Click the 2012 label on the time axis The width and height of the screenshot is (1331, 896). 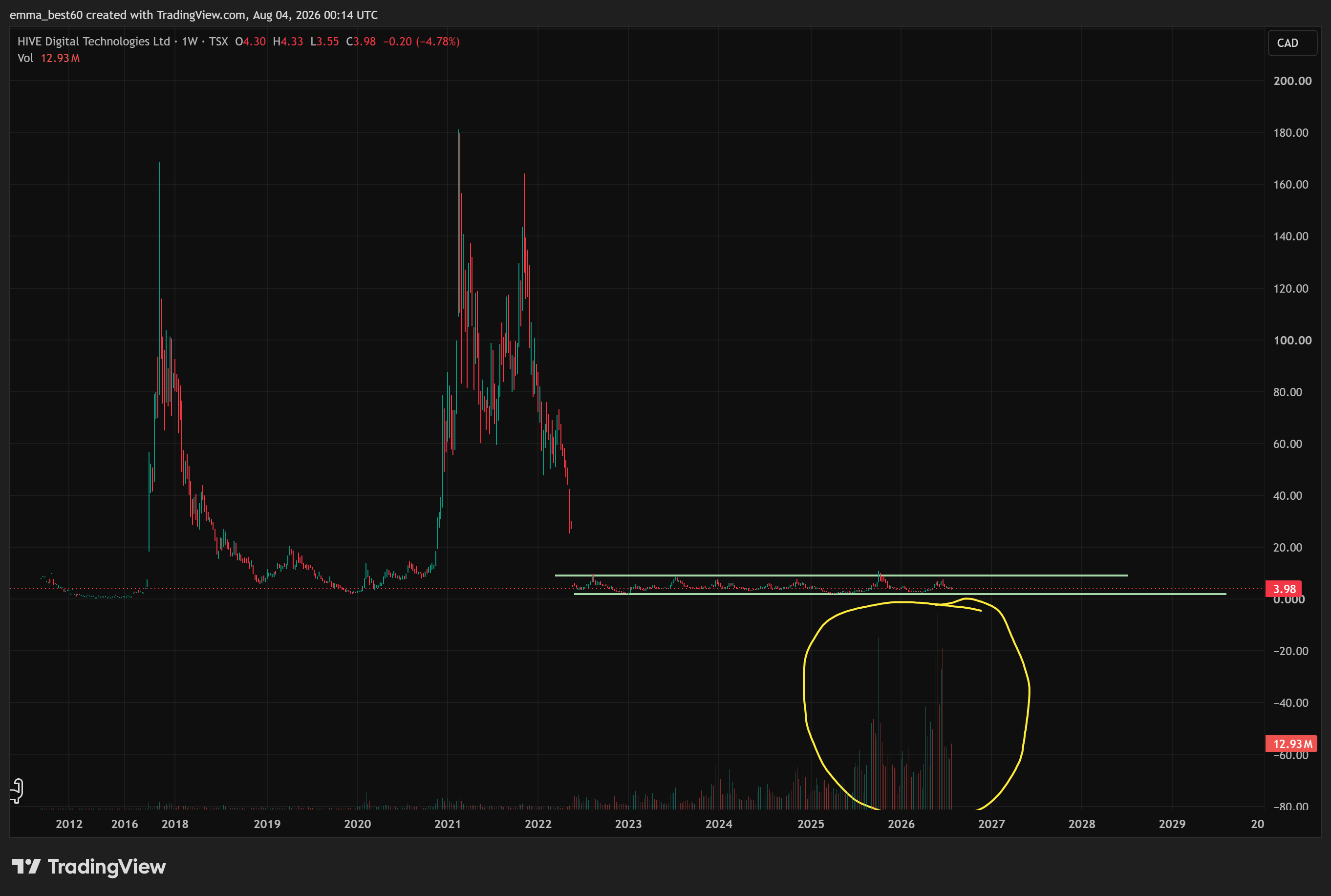point(69,823)
